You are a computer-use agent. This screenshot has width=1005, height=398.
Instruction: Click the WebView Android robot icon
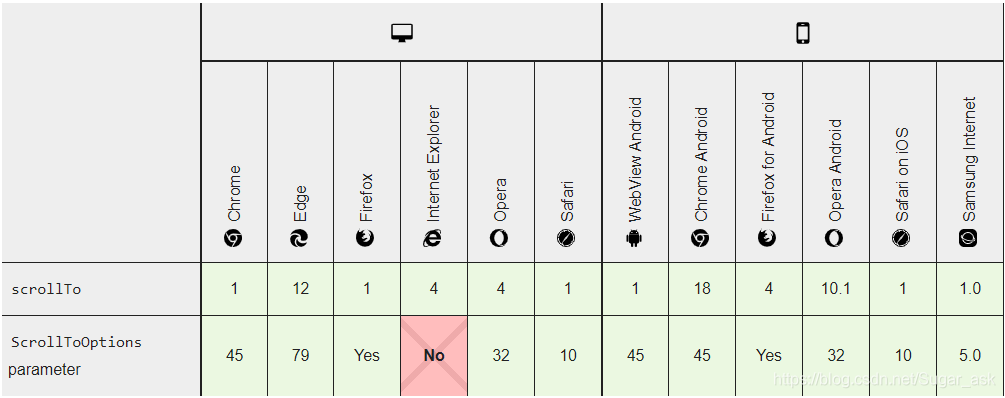(634, 239)
